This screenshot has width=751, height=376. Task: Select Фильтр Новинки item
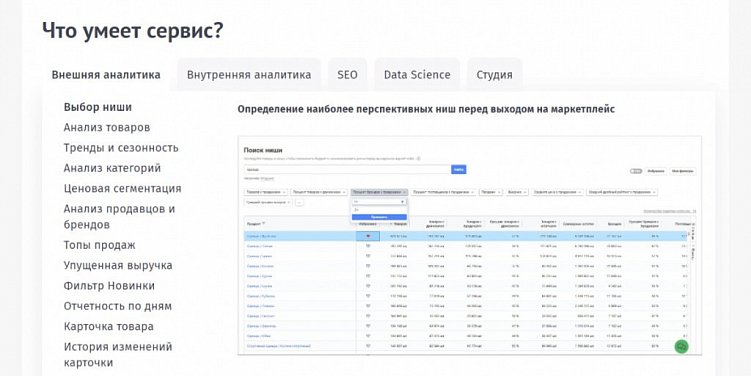[x=109, y=286]
